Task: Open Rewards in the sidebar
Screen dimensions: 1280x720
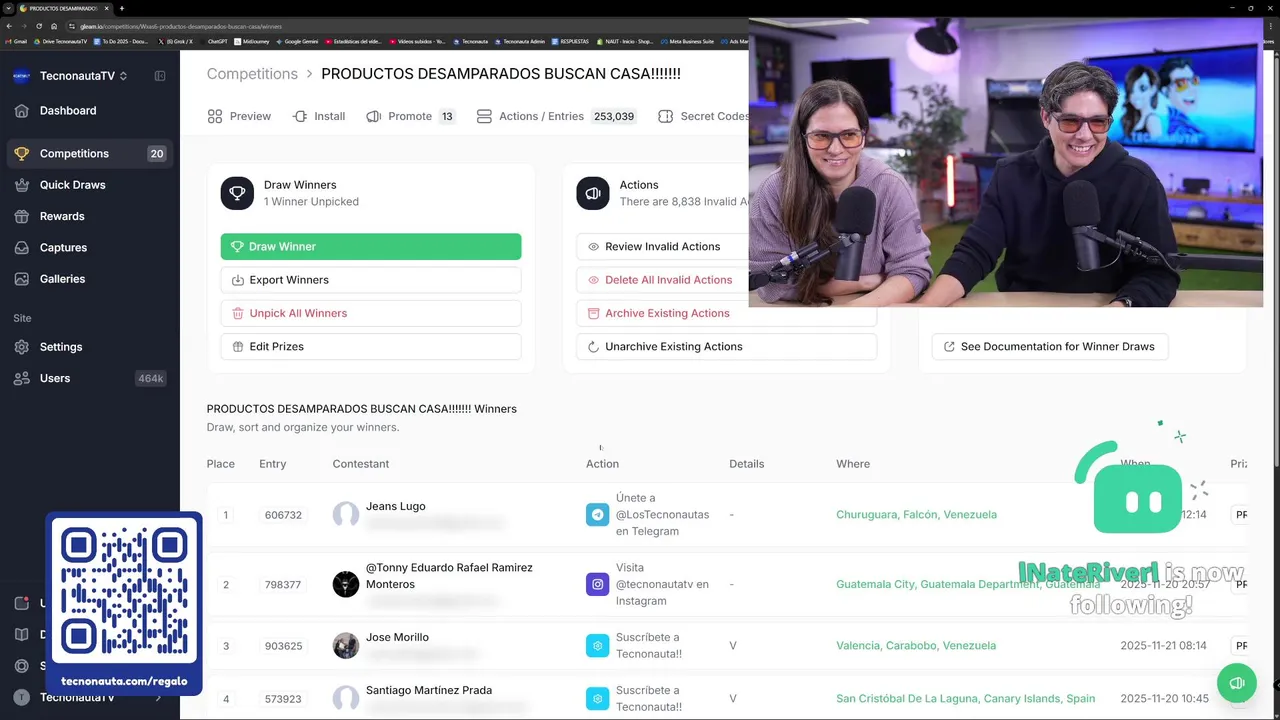Action: (90, 216)
